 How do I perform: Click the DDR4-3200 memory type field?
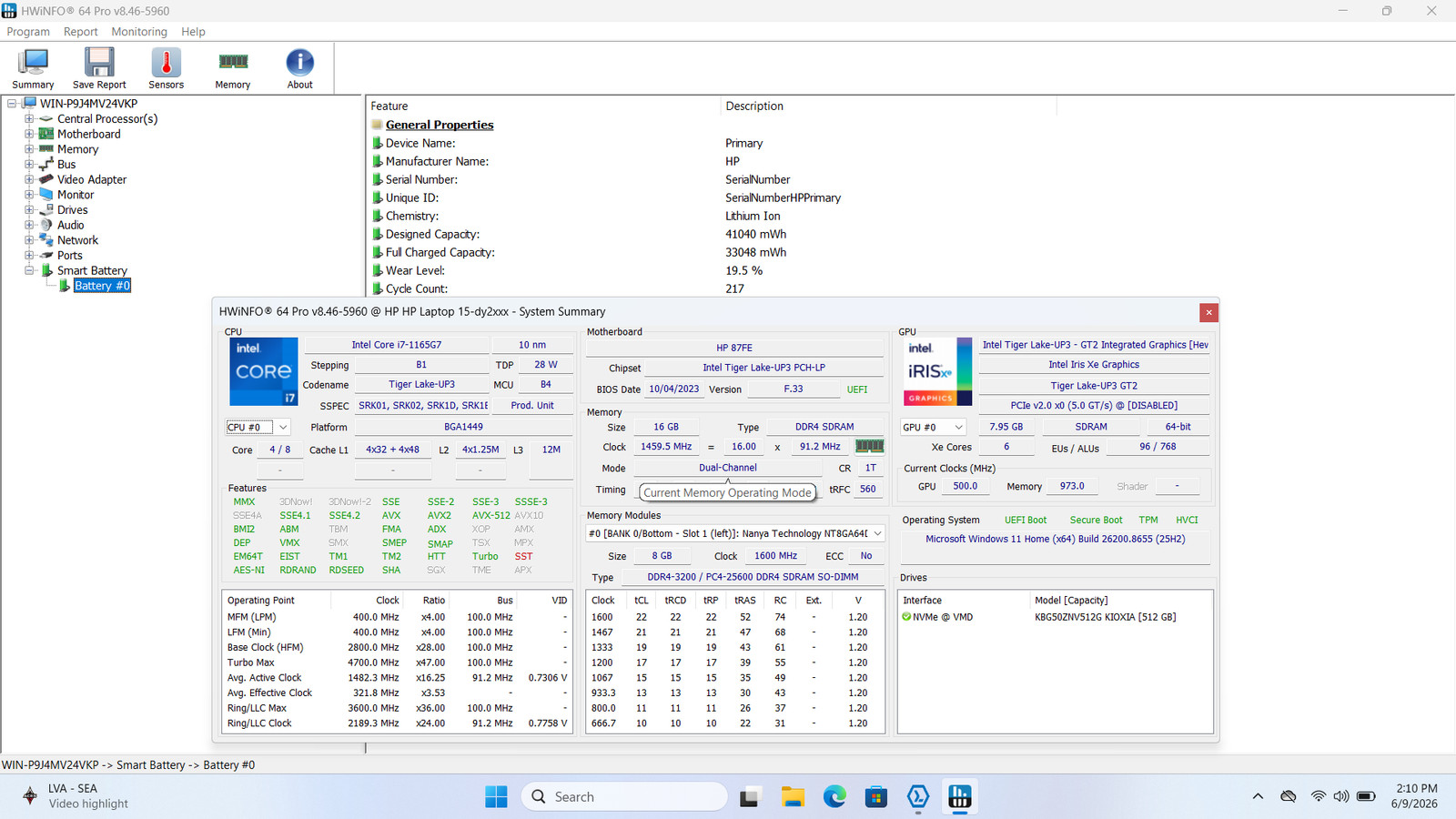[753, 577]
